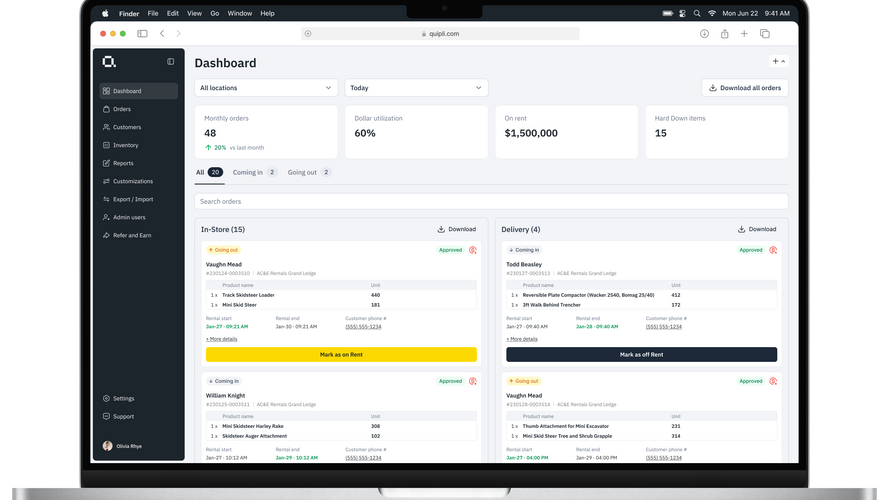Click the Download all orders button
The image size is (889, 500).
pos(744,88)
